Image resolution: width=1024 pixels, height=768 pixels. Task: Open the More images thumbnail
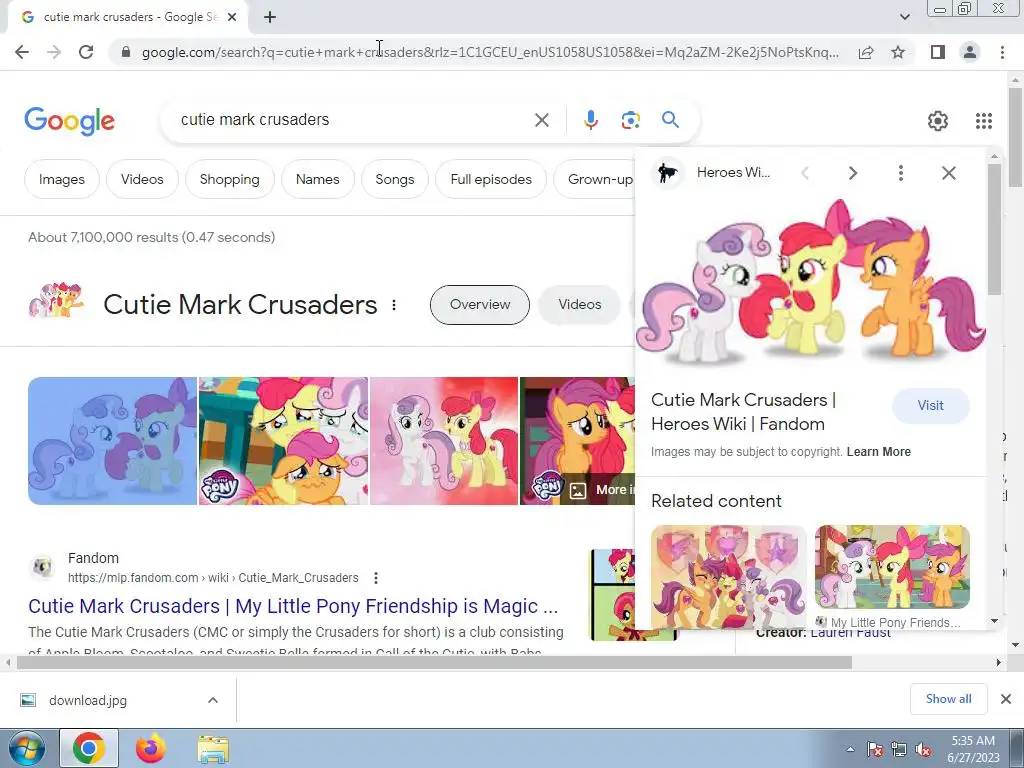pos(577,441)
